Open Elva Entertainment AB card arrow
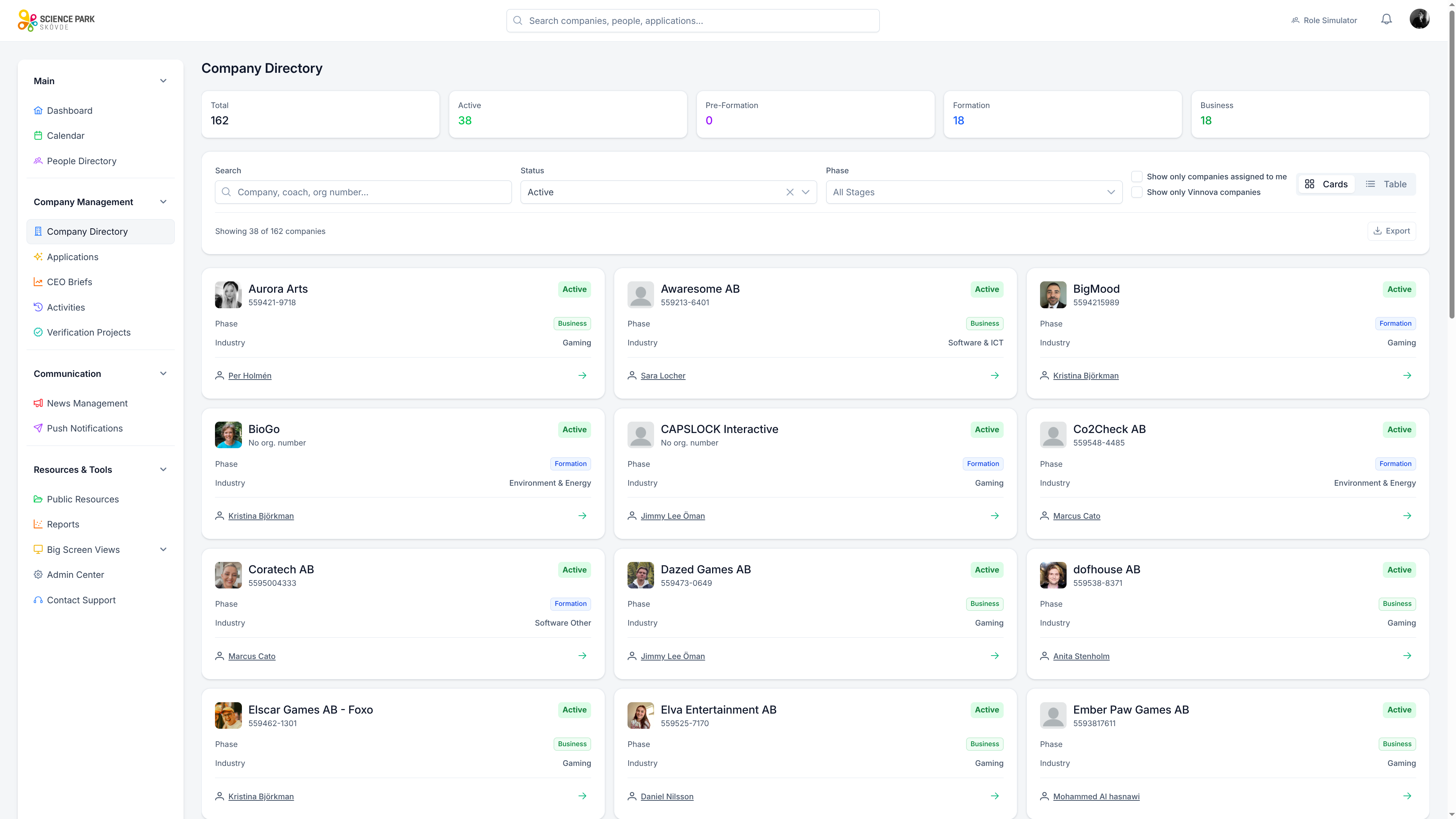Screen dimensions: 1456x819 995,796
